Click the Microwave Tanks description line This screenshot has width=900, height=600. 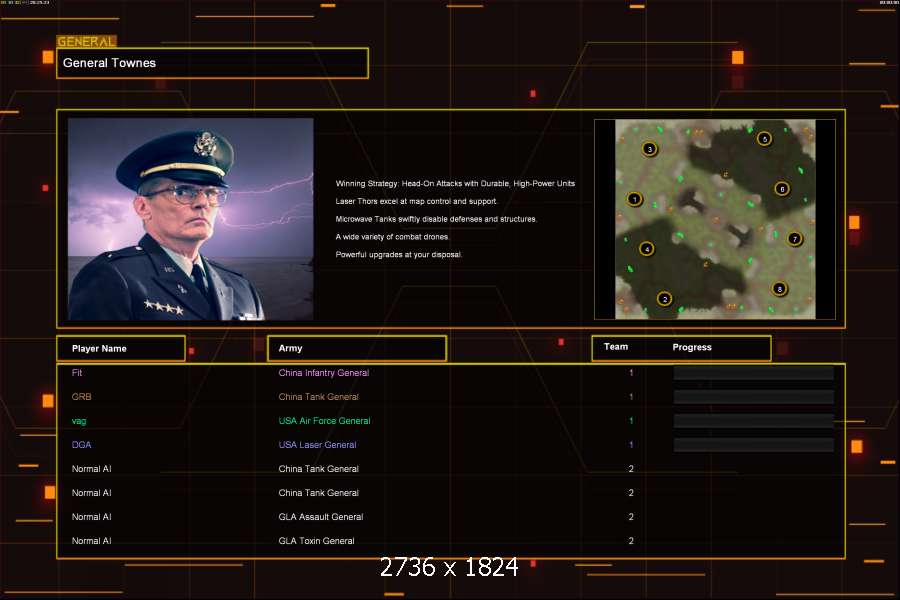[436, 219]
